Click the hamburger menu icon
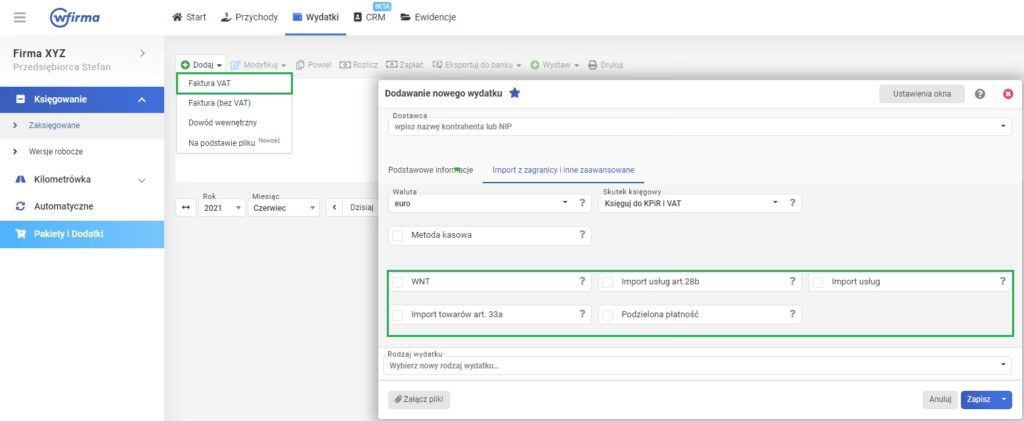The width and height of the screenshot is (1024, 421). (x=20, y=17)
